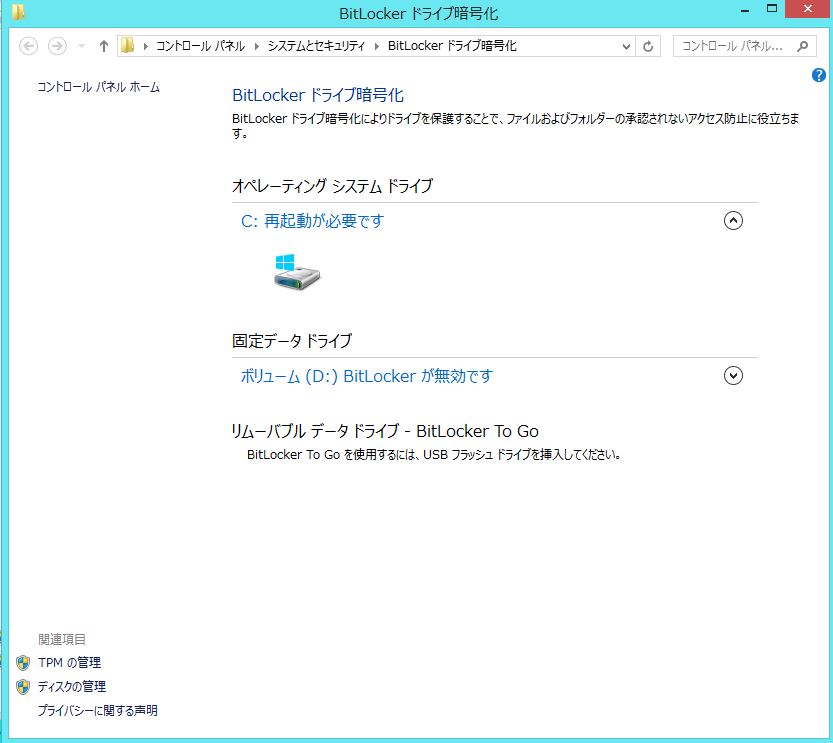The image size is (833, 743).
Task: Maximize the BitLocker window
Action: tap(772, 8)
